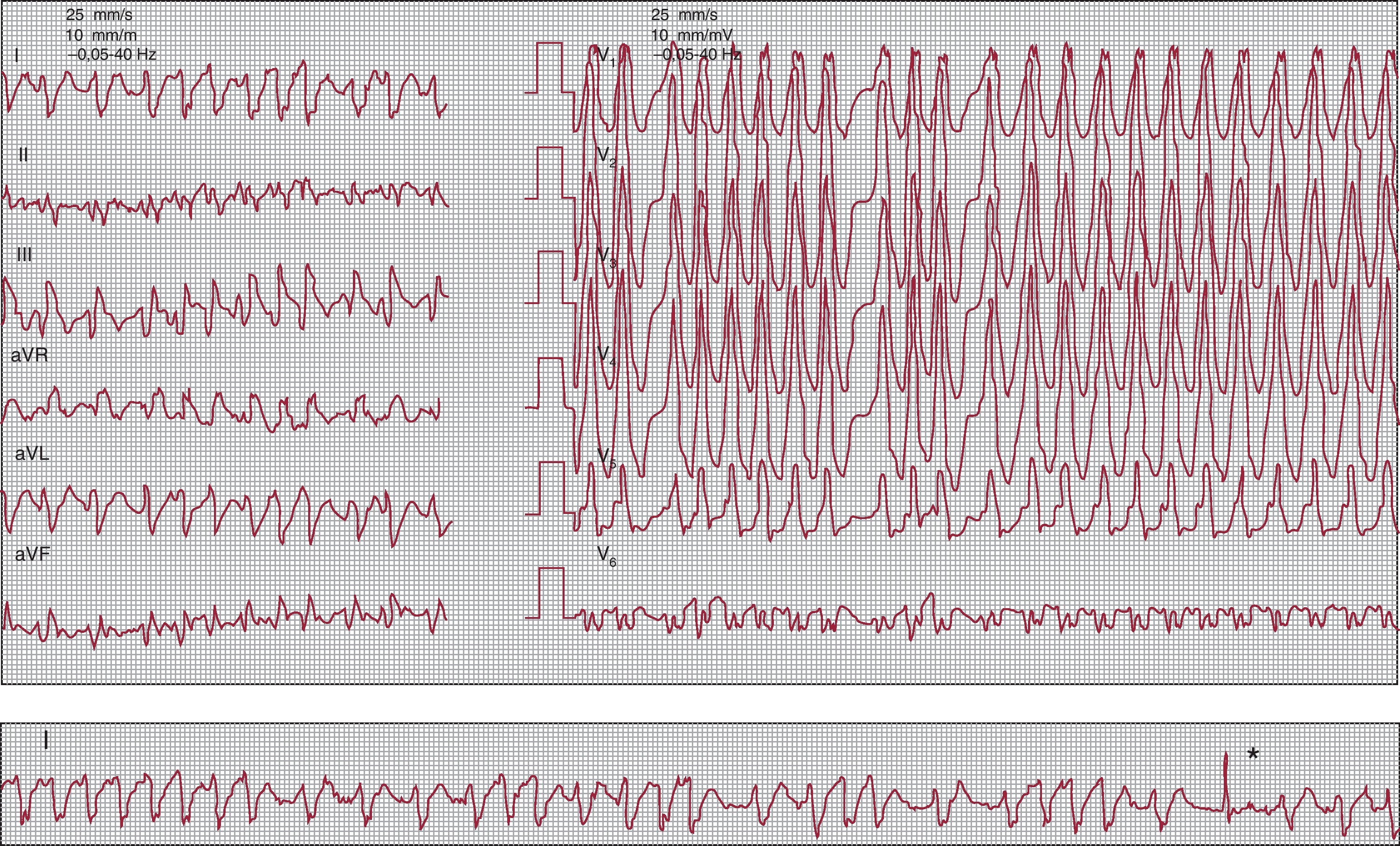Click the aVF lead label
This screenshot has height=846, width=1400.
[x=32, y=554]
